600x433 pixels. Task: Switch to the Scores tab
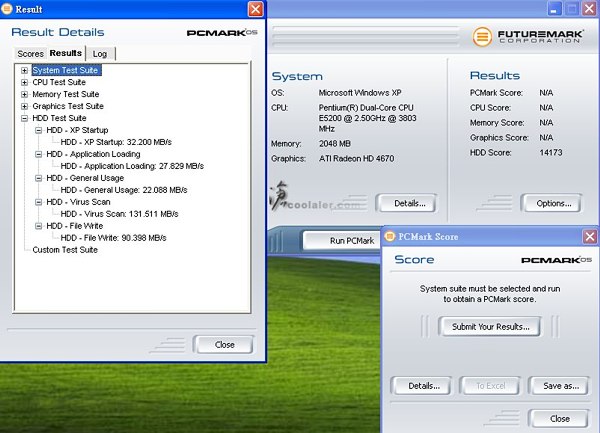click(30, 54)
